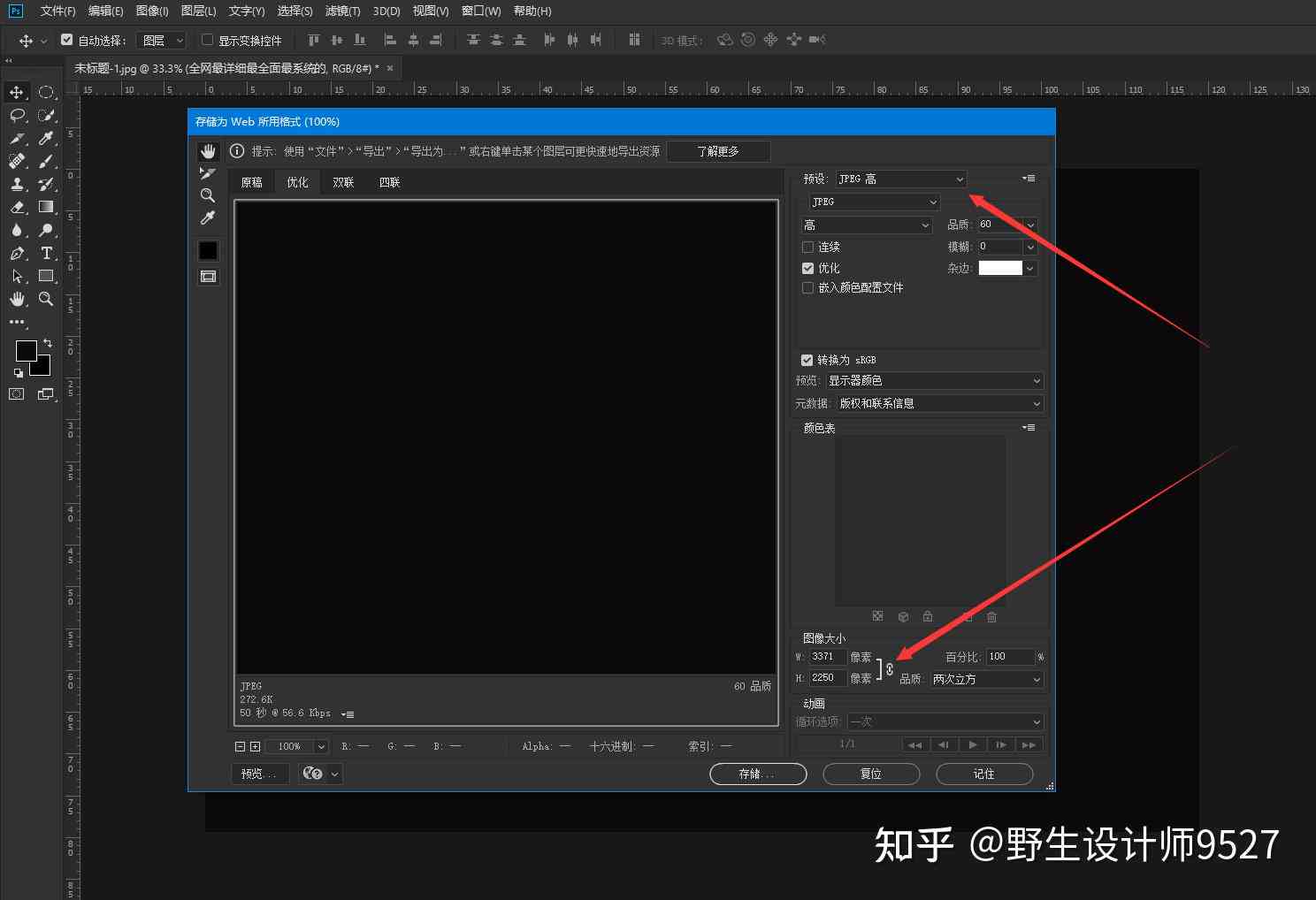Select the Eraser tool
Screen dimensions: 1316x900
17,207
